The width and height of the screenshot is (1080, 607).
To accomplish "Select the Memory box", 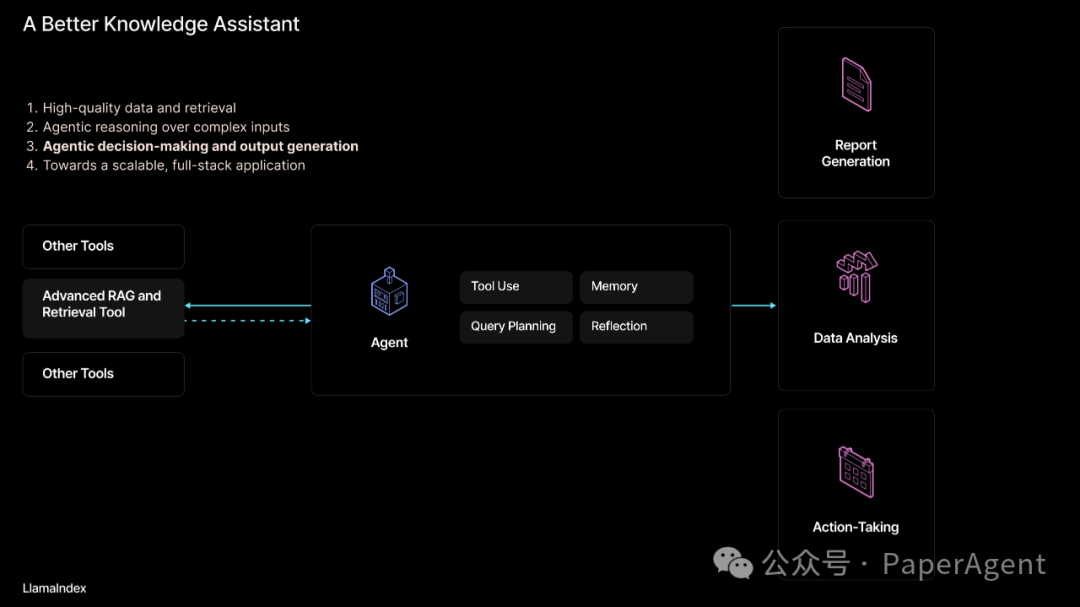I will point(636,287).
